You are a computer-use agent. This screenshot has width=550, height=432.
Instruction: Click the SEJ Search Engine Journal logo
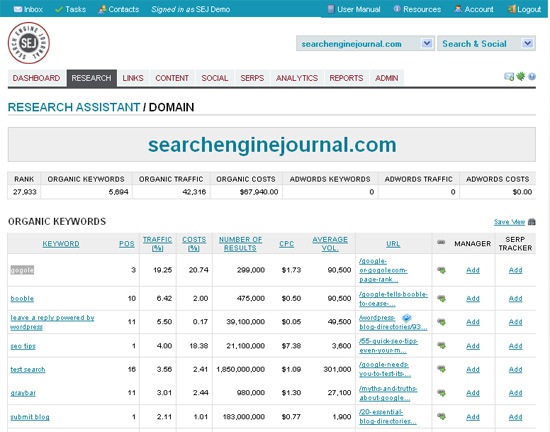tap(28, 43)
